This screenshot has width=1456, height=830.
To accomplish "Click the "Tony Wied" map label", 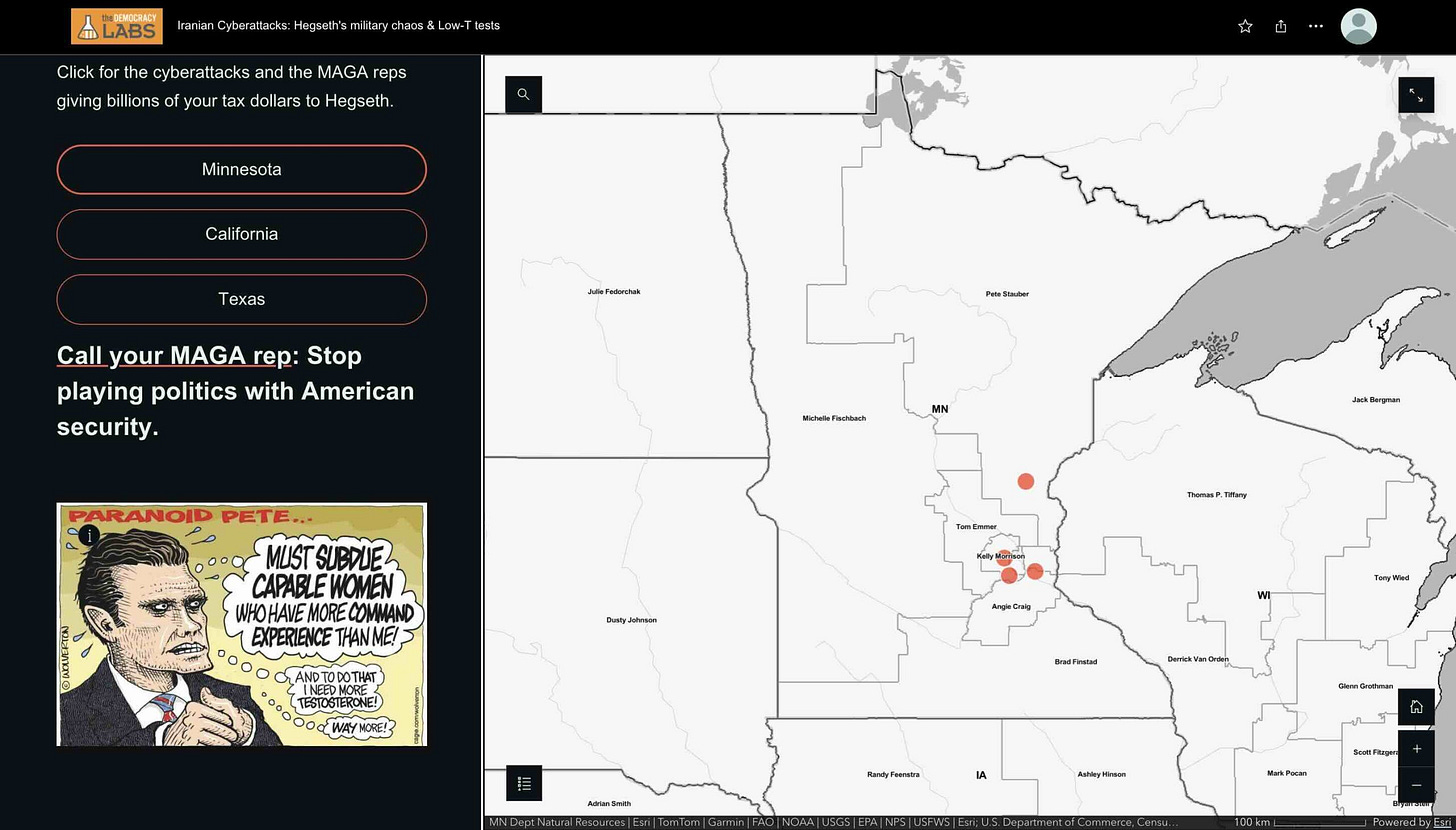I will pyautogui.click(x=1392, y=578).
